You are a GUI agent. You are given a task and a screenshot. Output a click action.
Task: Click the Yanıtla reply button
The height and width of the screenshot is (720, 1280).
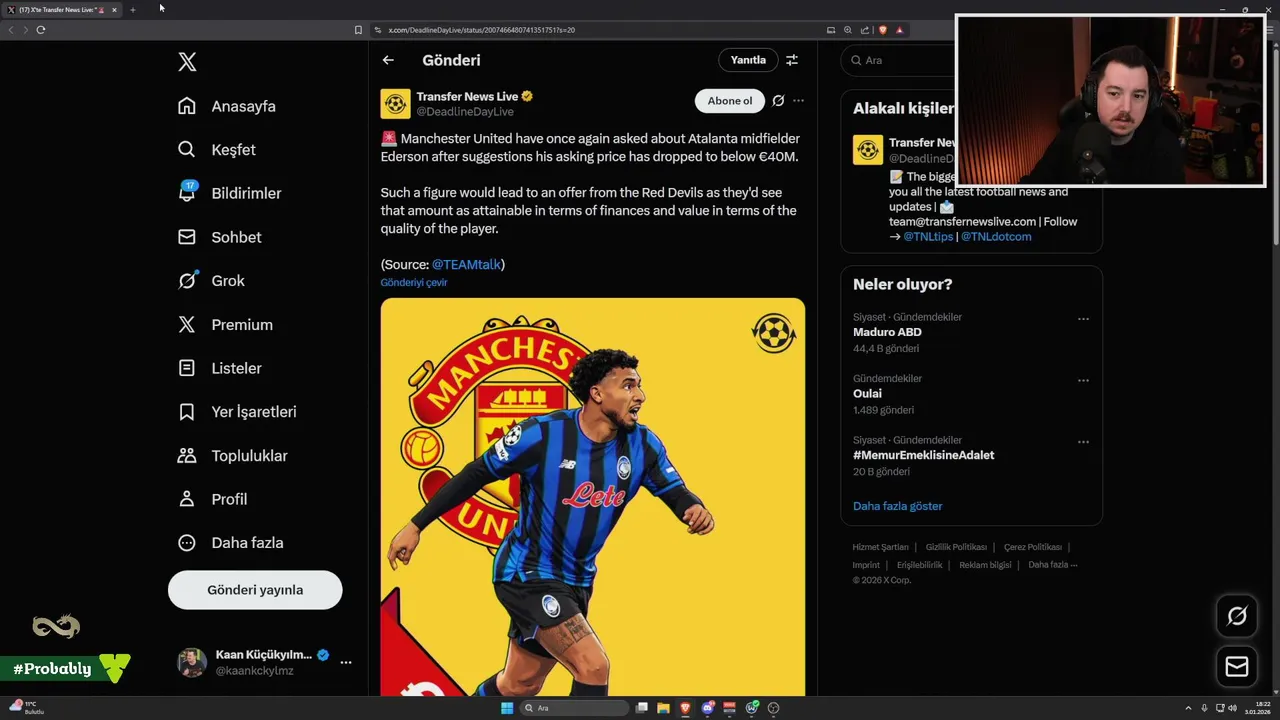(x=748, y=60)
